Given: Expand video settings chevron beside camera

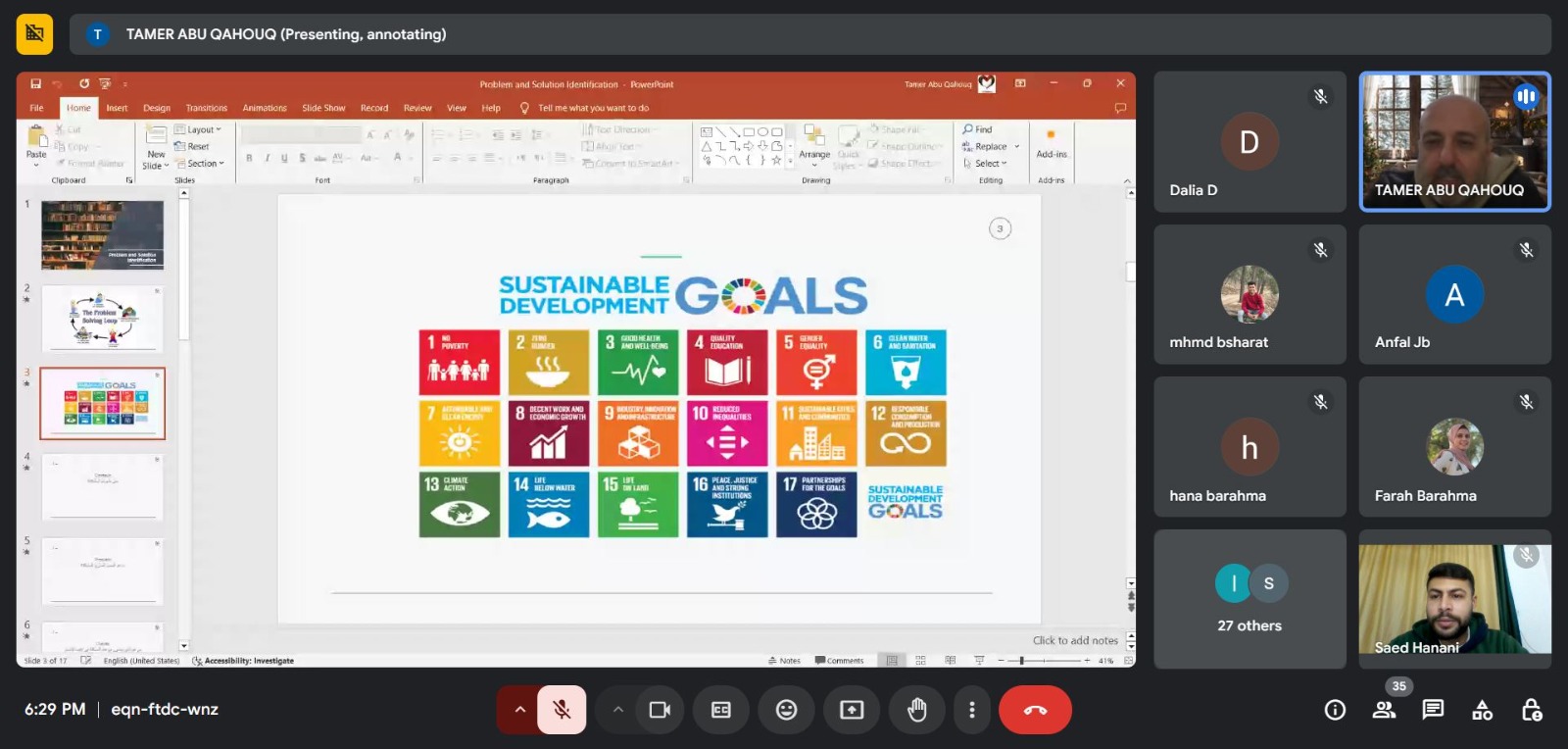Looking at the screenshot, I should pyautogui.click(x=617, y=710).
